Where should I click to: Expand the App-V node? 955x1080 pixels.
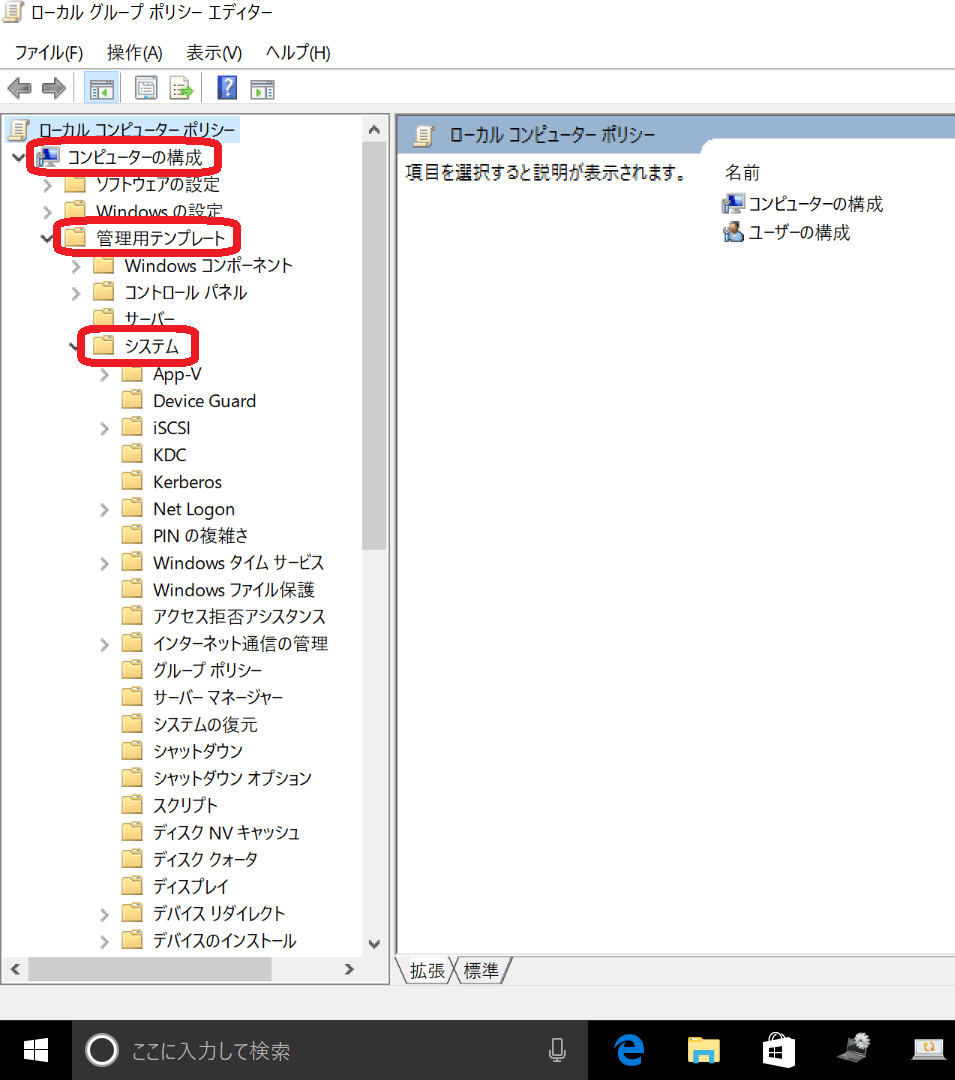(105, 375)
